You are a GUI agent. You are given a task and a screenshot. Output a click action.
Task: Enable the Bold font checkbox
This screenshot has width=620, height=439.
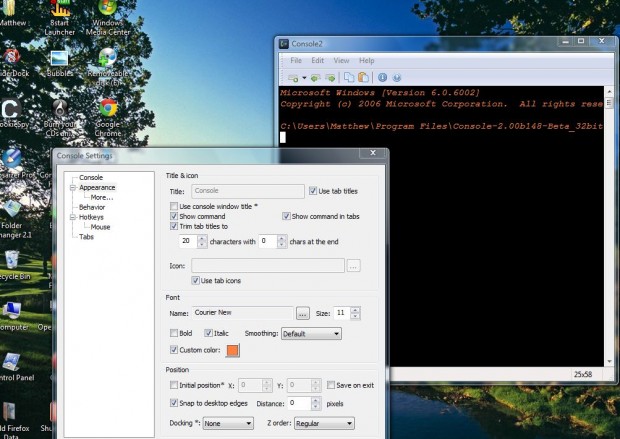[x=174, y=333]
